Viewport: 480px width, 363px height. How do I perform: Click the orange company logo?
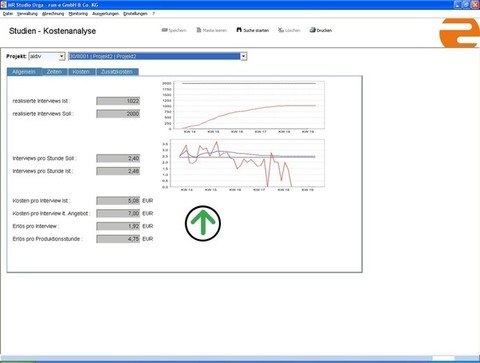point(459,33)
